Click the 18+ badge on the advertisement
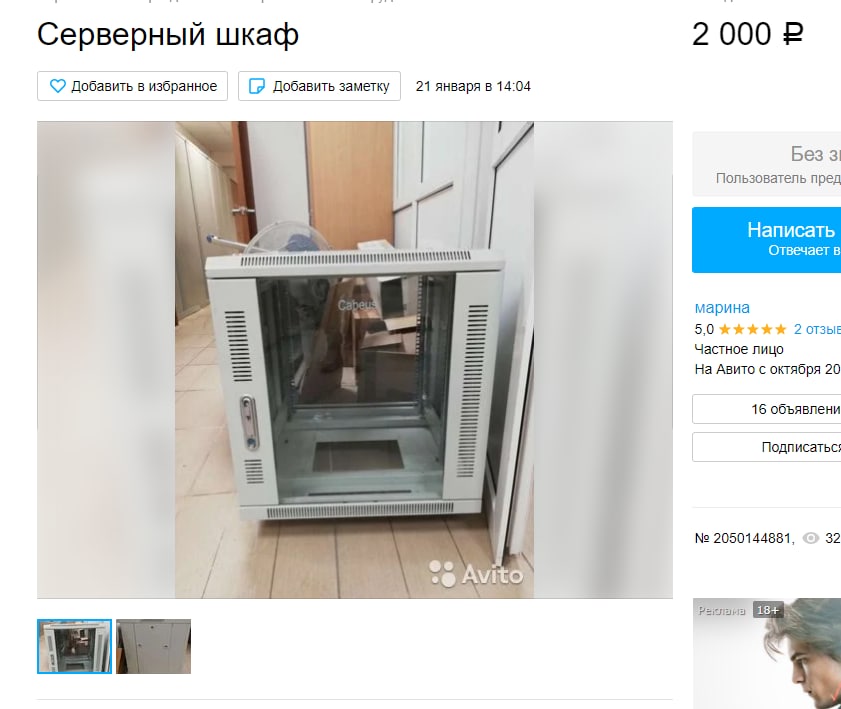The image size is (841, 709). 768,610
